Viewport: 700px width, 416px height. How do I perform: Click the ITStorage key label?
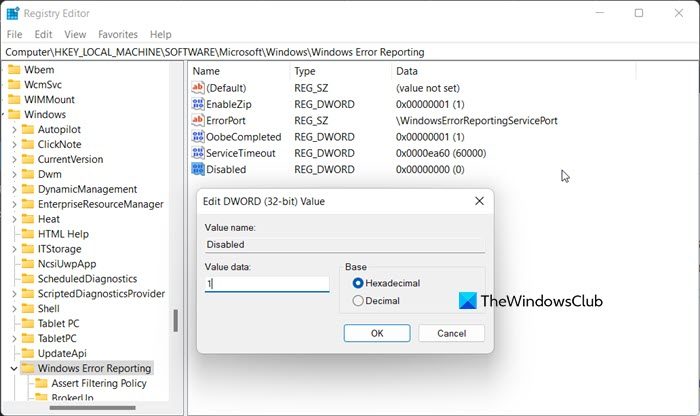(x=59, y=249)
